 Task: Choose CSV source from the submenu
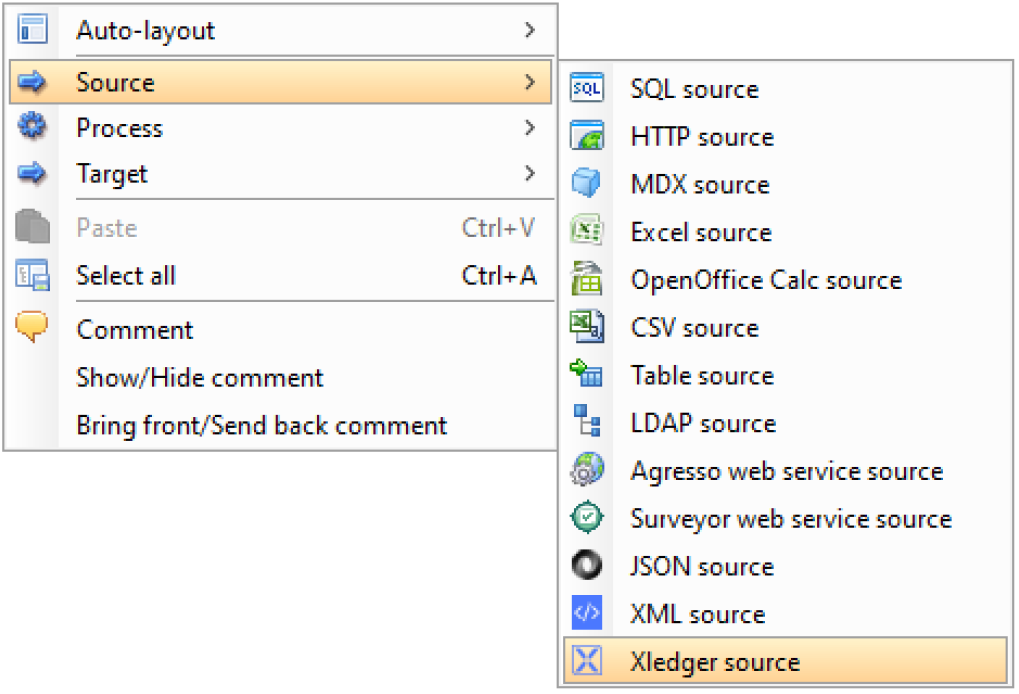click(x=694, y=328)
